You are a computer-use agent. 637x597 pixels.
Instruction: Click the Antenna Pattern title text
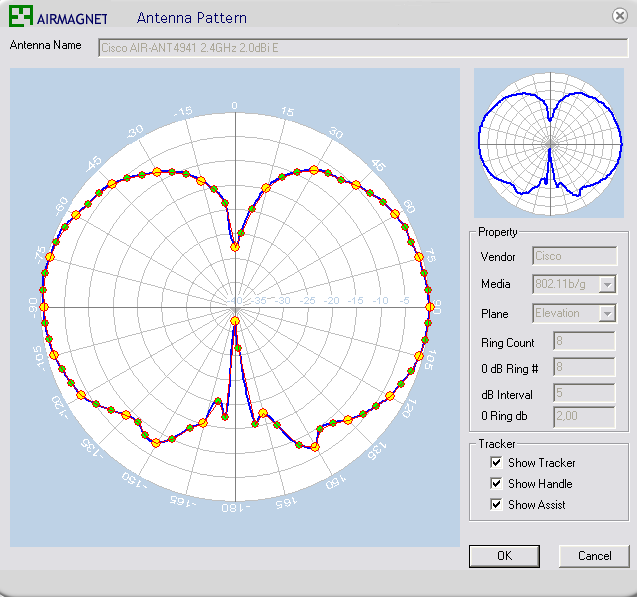[191, 18]
